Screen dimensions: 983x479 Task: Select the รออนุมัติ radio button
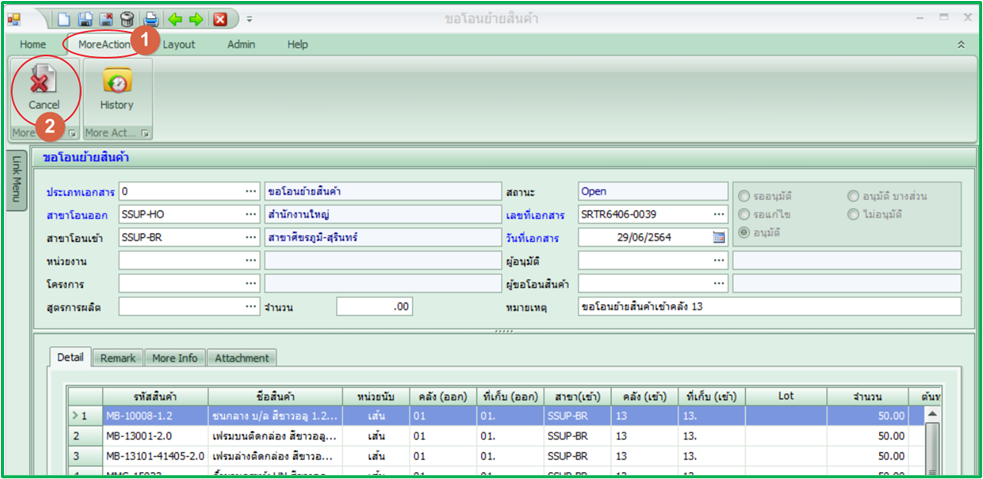(744, 196)
